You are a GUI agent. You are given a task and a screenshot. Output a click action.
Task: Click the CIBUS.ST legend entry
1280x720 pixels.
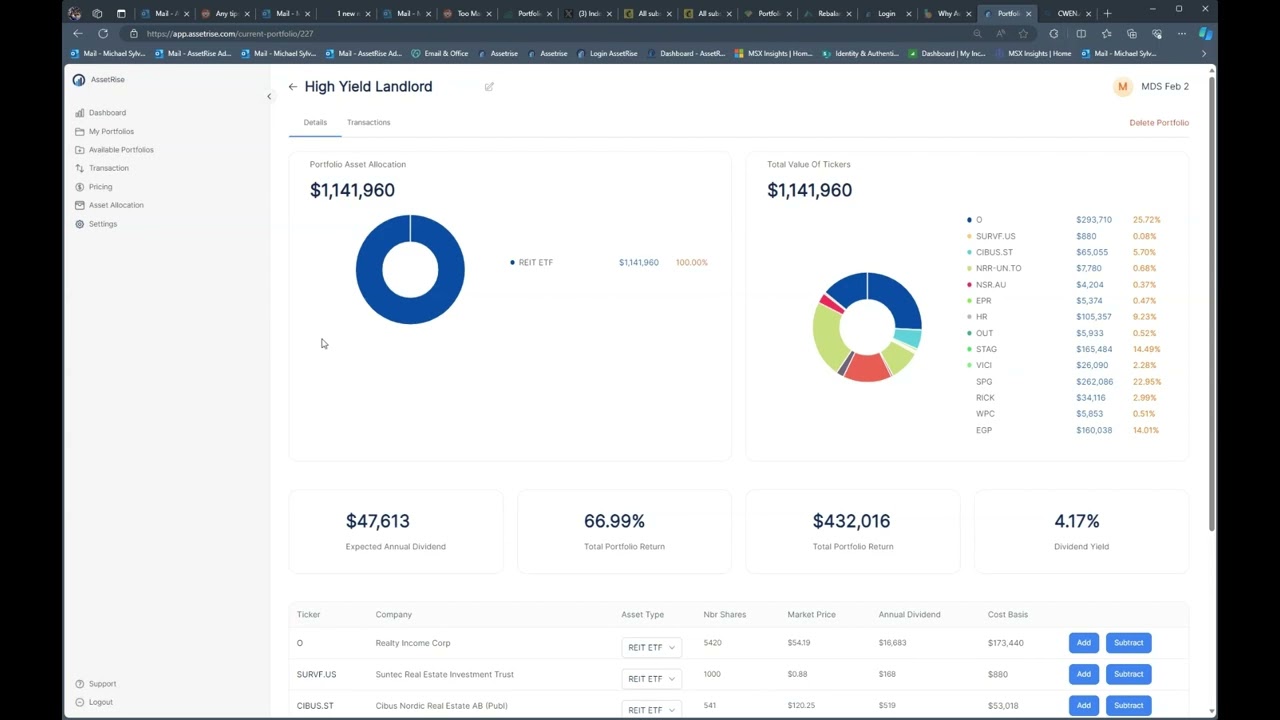click(x=994, y=252)
